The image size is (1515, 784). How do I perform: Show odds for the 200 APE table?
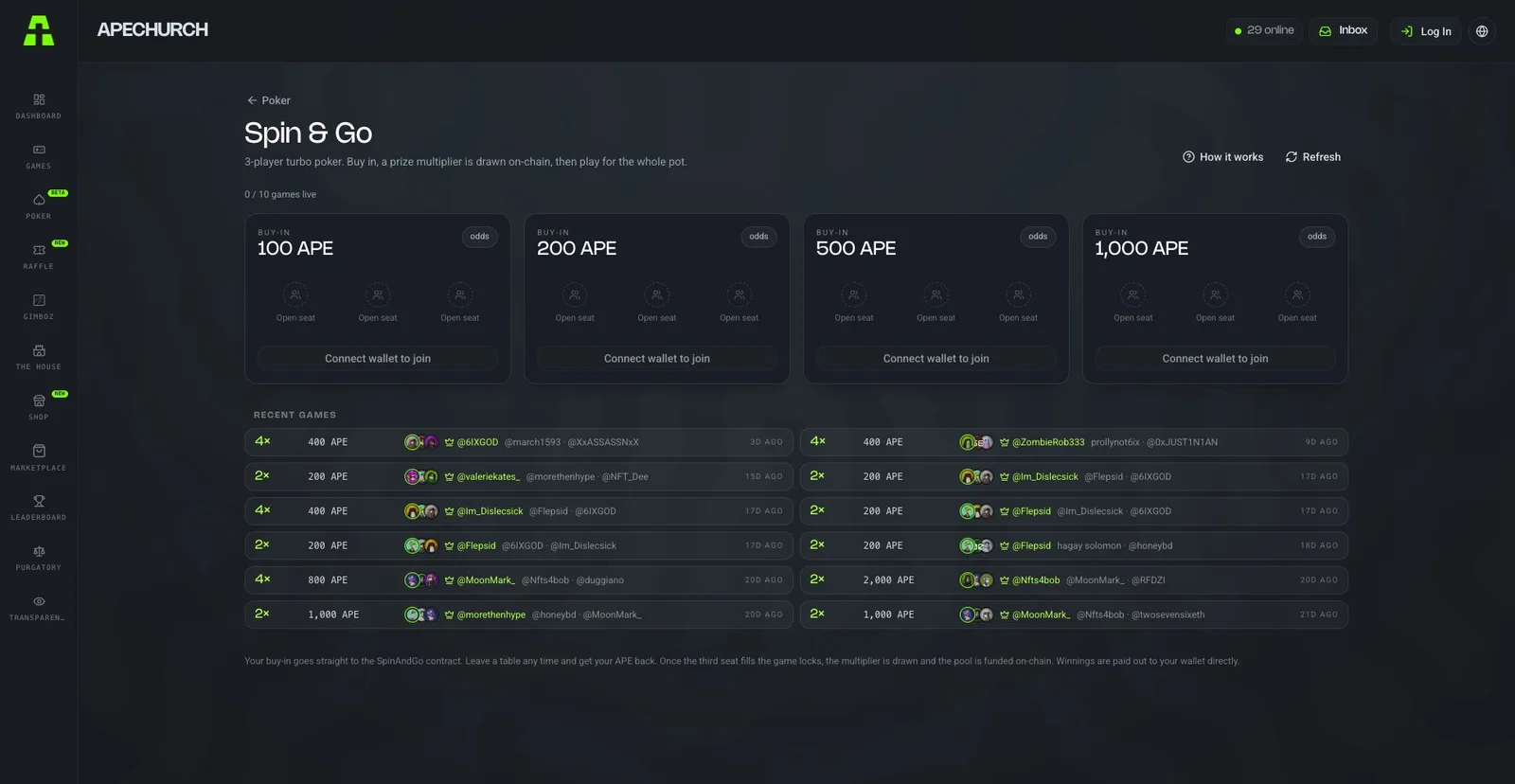[x=759, y=237]
